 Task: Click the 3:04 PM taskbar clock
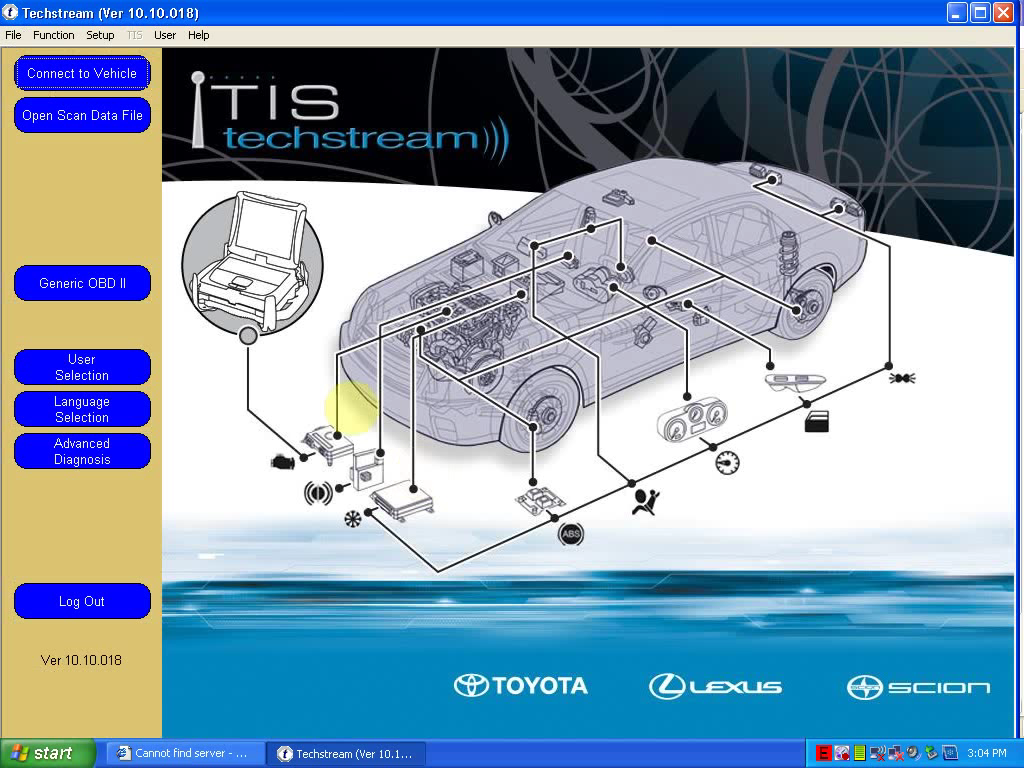point(987,754)
